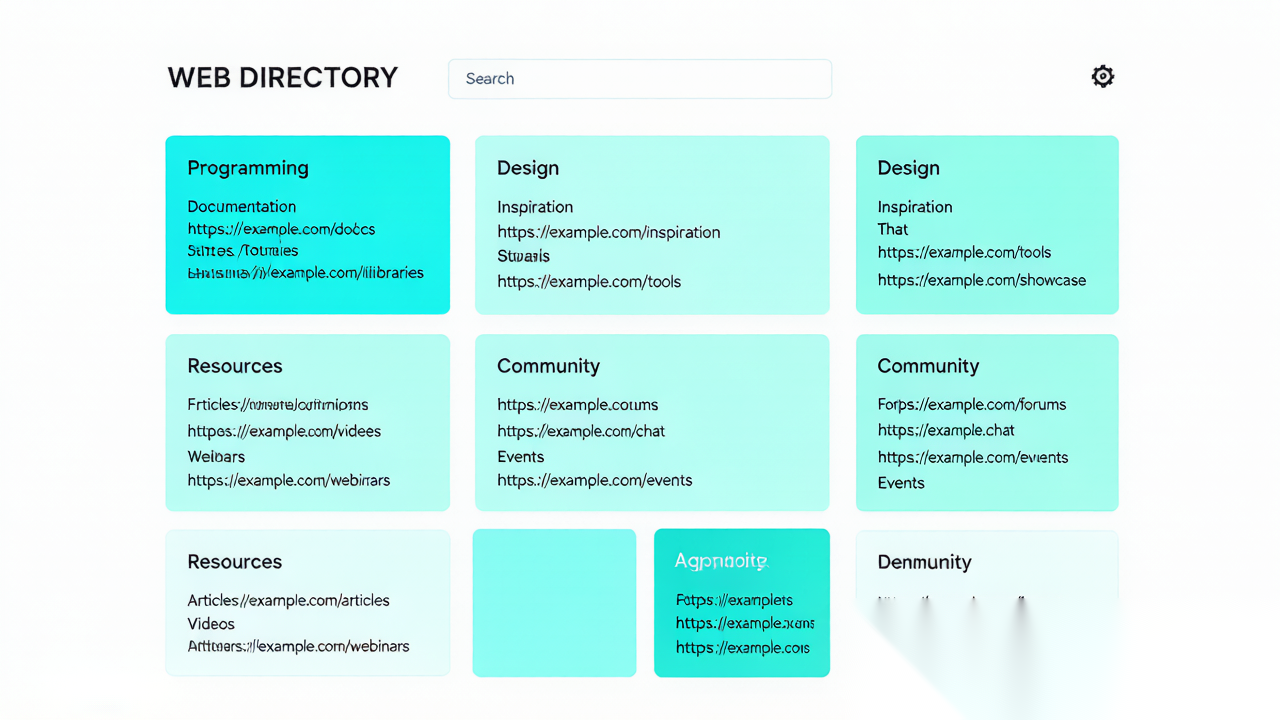Viewport: 1280px width, 720px height.
Task: Click the first Resources card heading
Action: coord(235,366)
